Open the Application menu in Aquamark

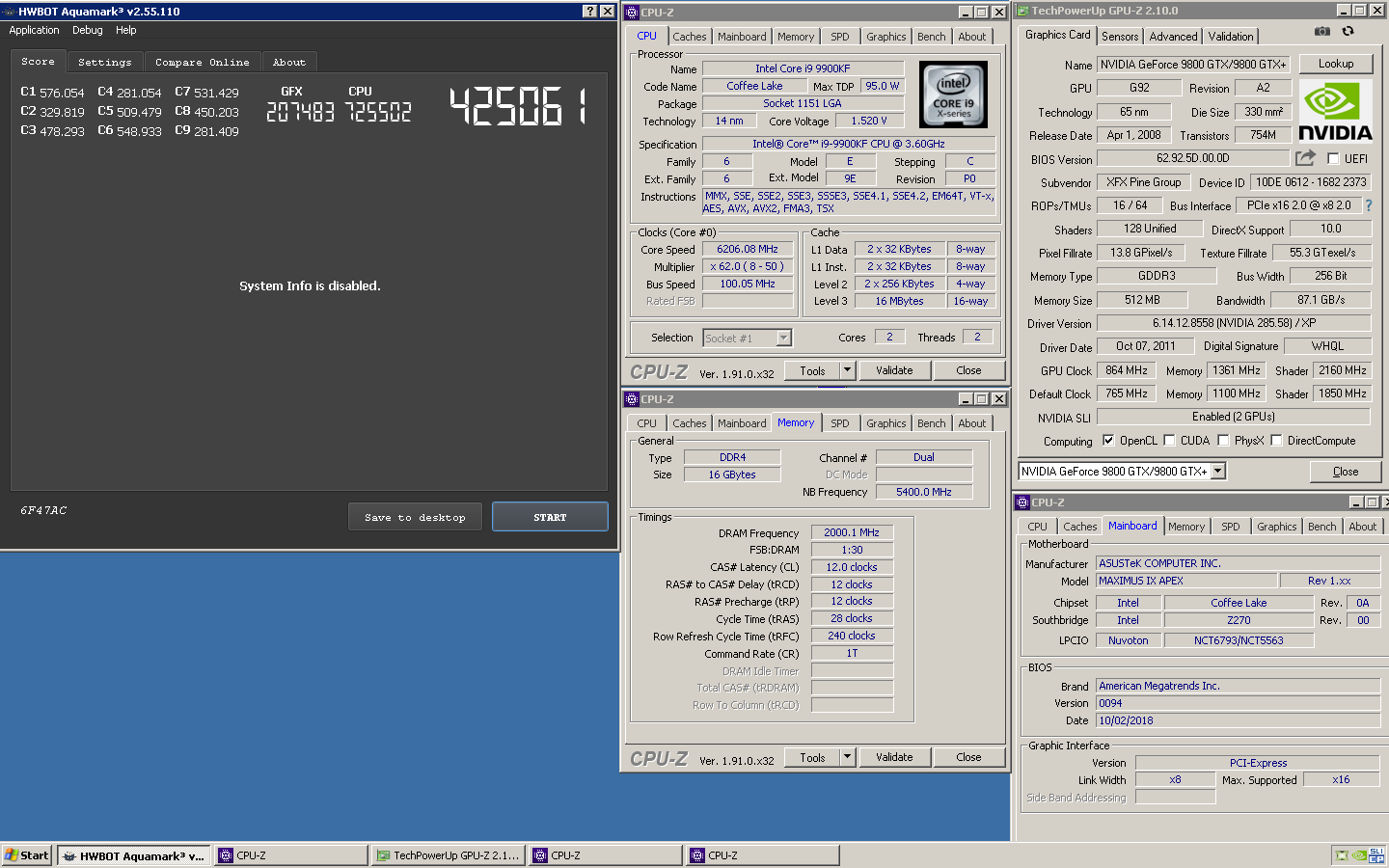coord(34,30)
